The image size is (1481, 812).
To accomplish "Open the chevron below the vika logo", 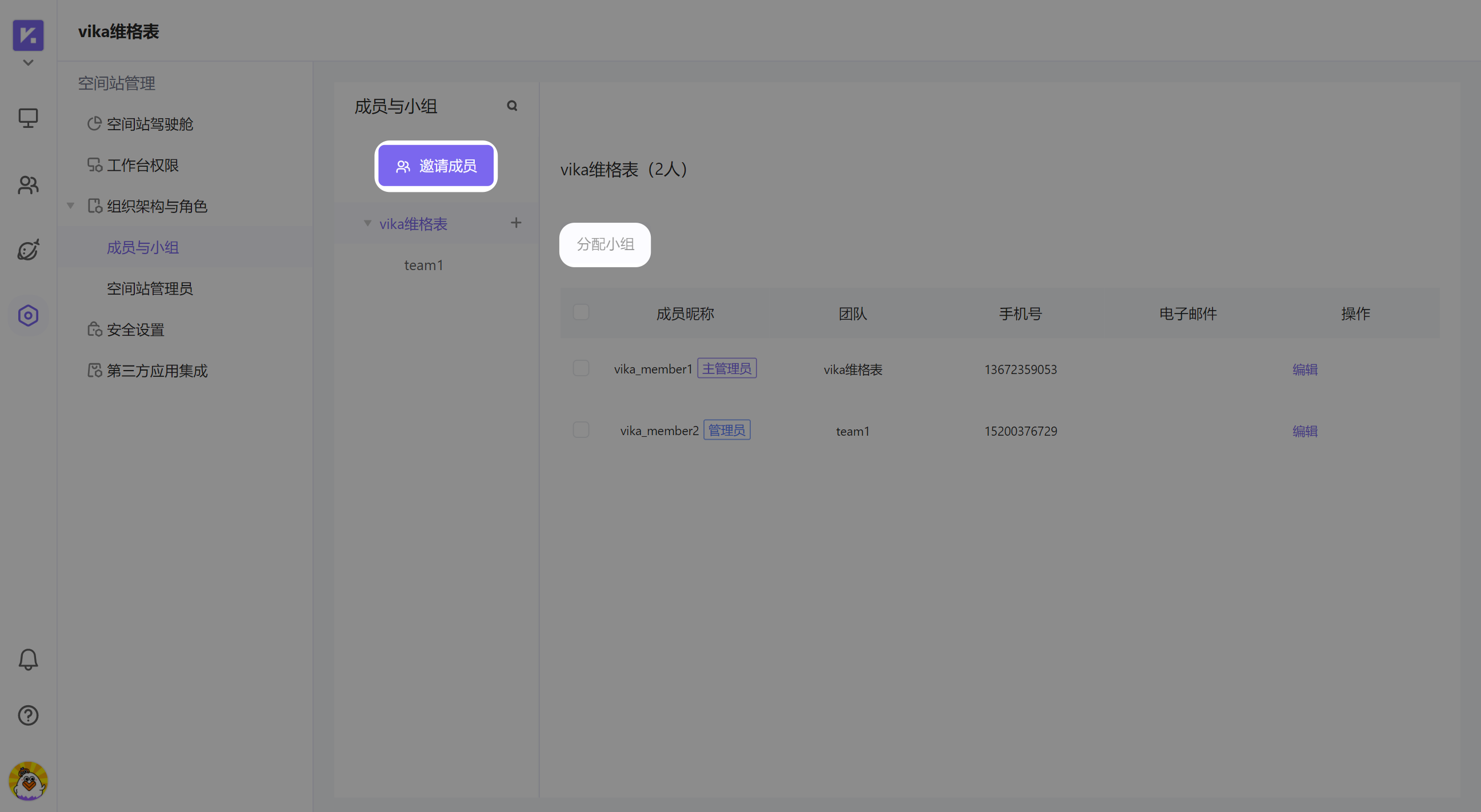I will pos(27,63).
